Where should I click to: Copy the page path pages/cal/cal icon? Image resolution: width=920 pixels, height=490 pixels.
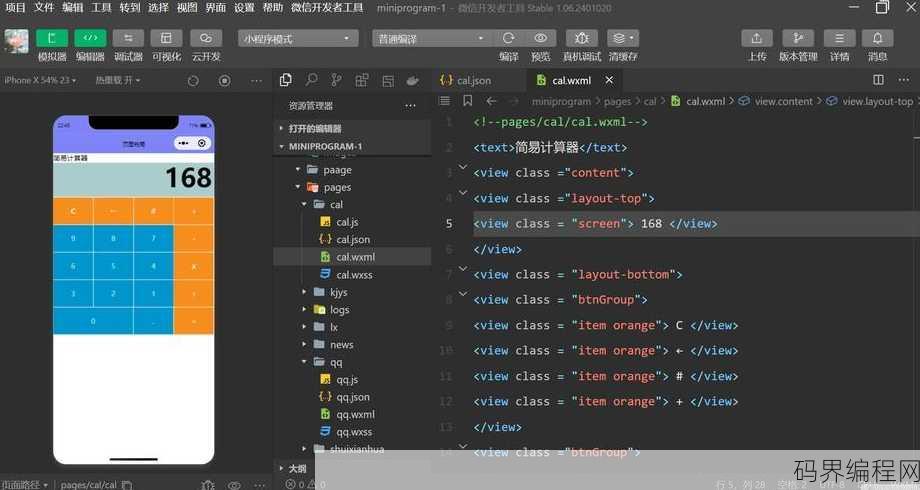(127, 485)
